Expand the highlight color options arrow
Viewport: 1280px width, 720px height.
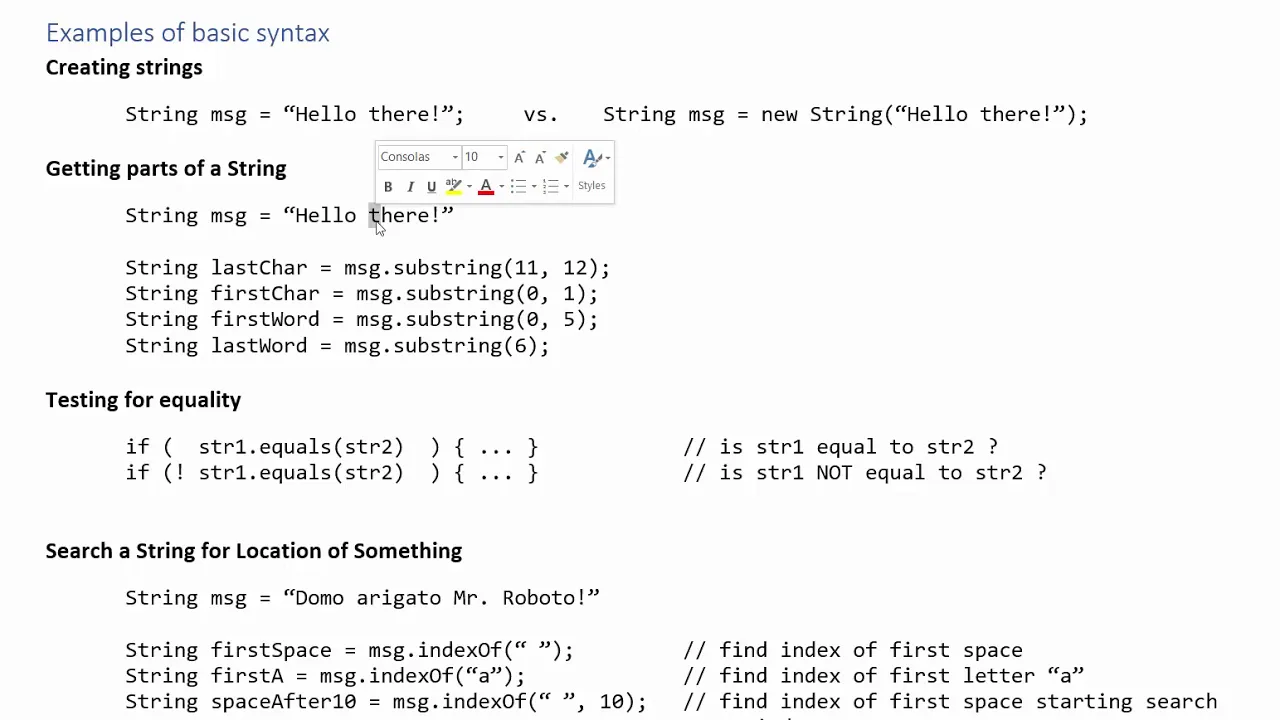469,186
